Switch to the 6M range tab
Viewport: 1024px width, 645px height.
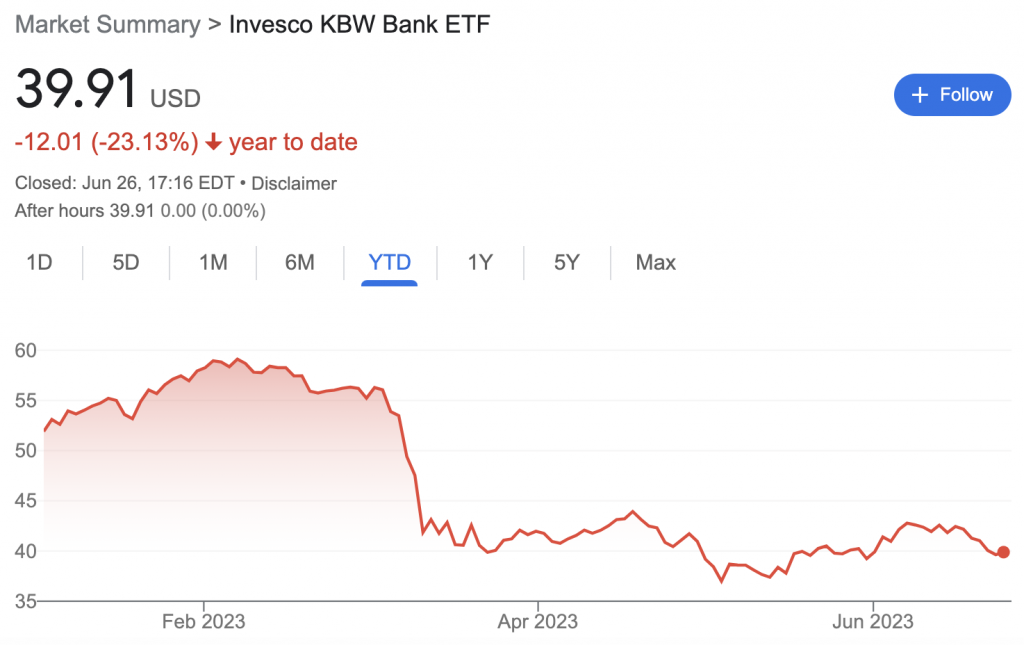point(300,262)
